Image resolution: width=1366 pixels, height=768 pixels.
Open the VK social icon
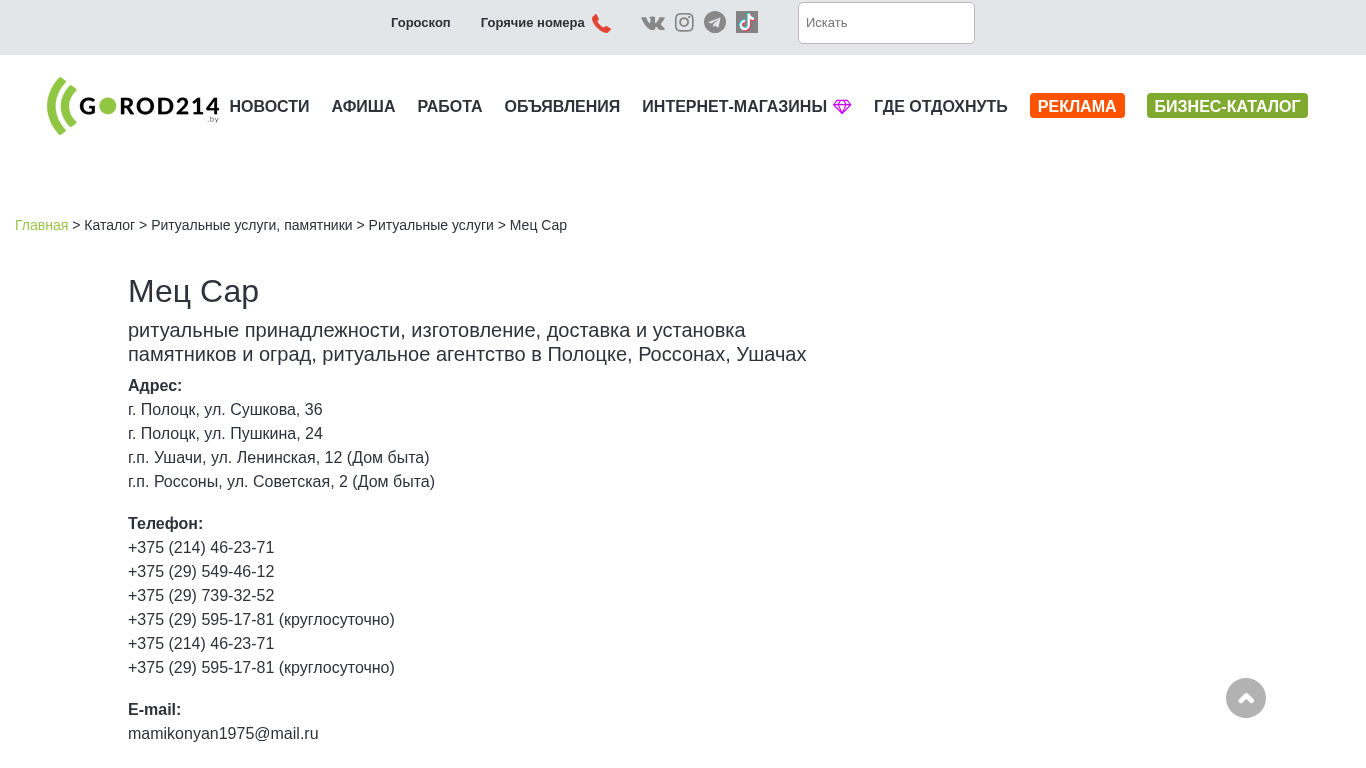click(653, 23)
